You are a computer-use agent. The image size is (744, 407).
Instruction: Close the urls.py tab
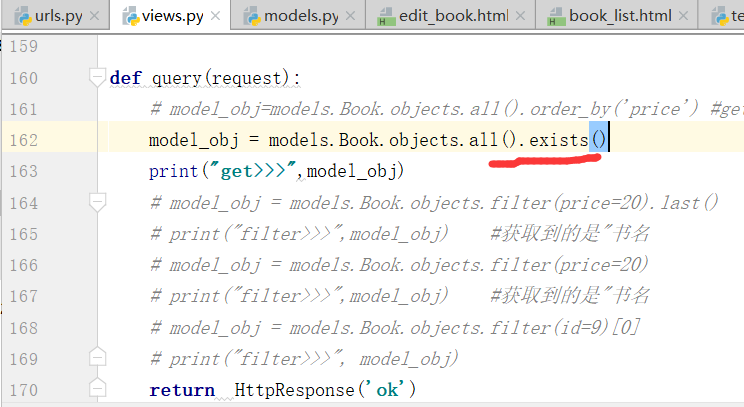click(x=94, y=16)
